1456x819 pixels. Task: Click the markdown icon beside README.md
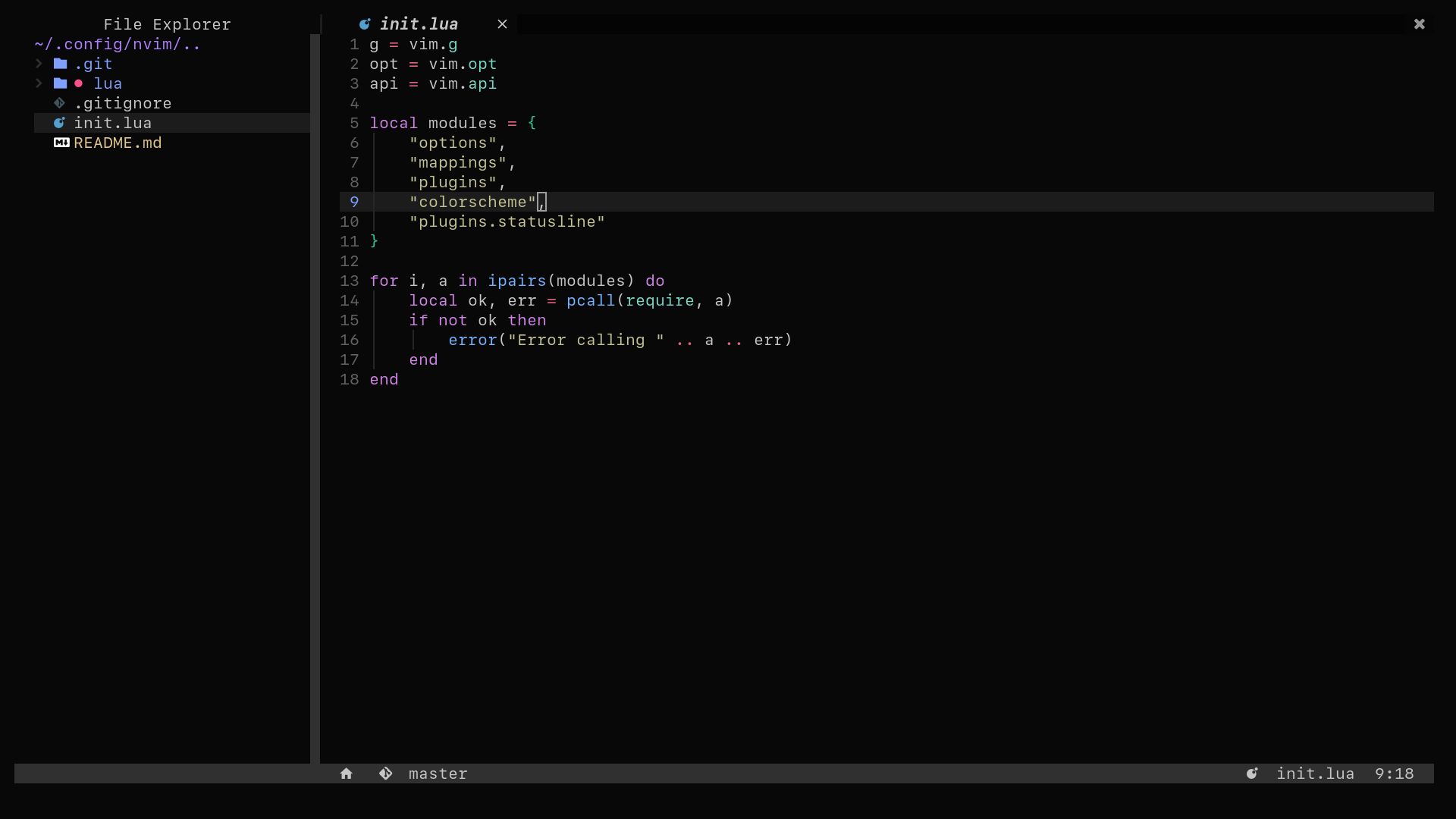61,143
